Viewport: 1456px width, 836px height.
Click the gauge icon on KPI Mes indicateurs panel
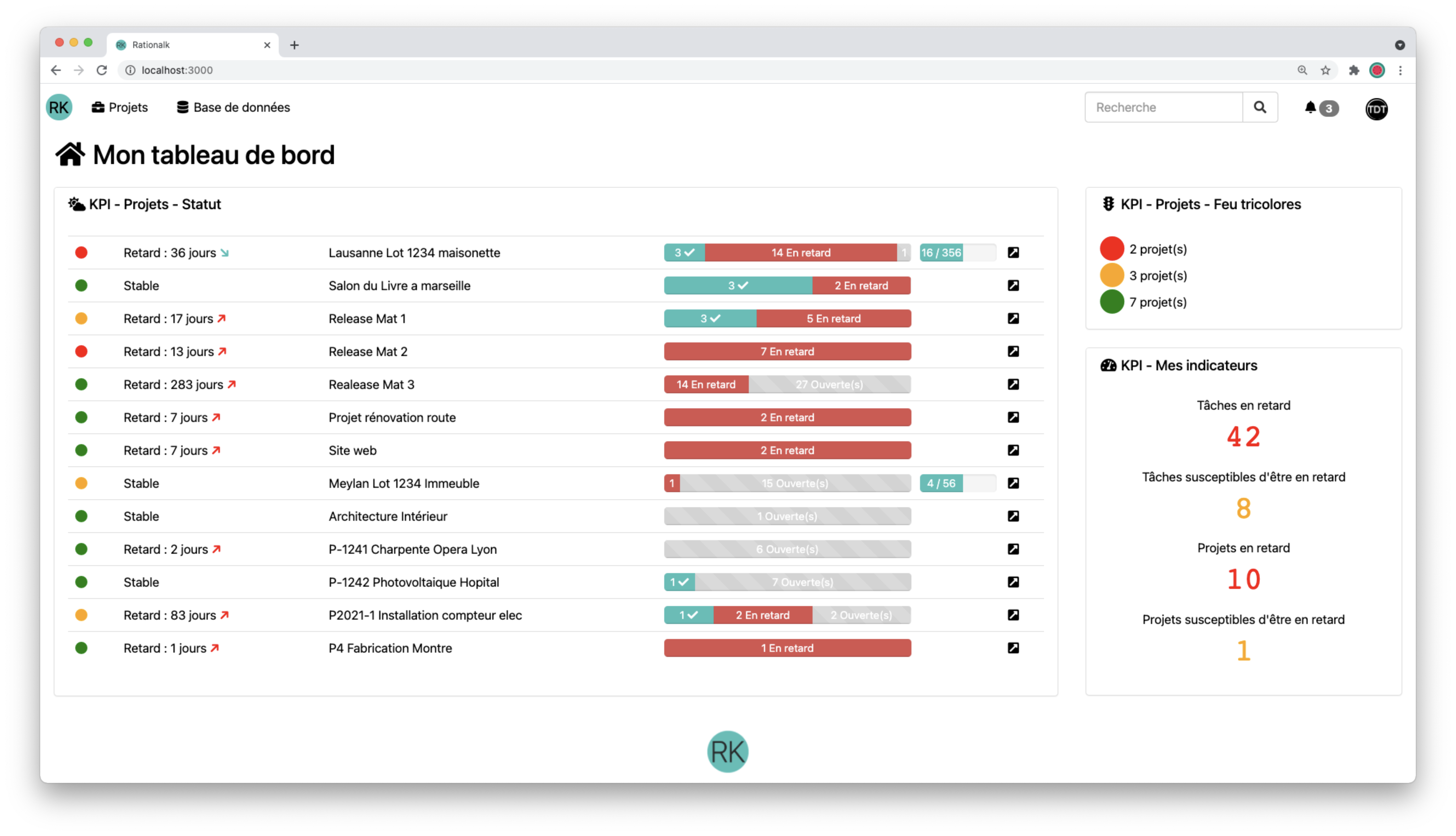1108,365
